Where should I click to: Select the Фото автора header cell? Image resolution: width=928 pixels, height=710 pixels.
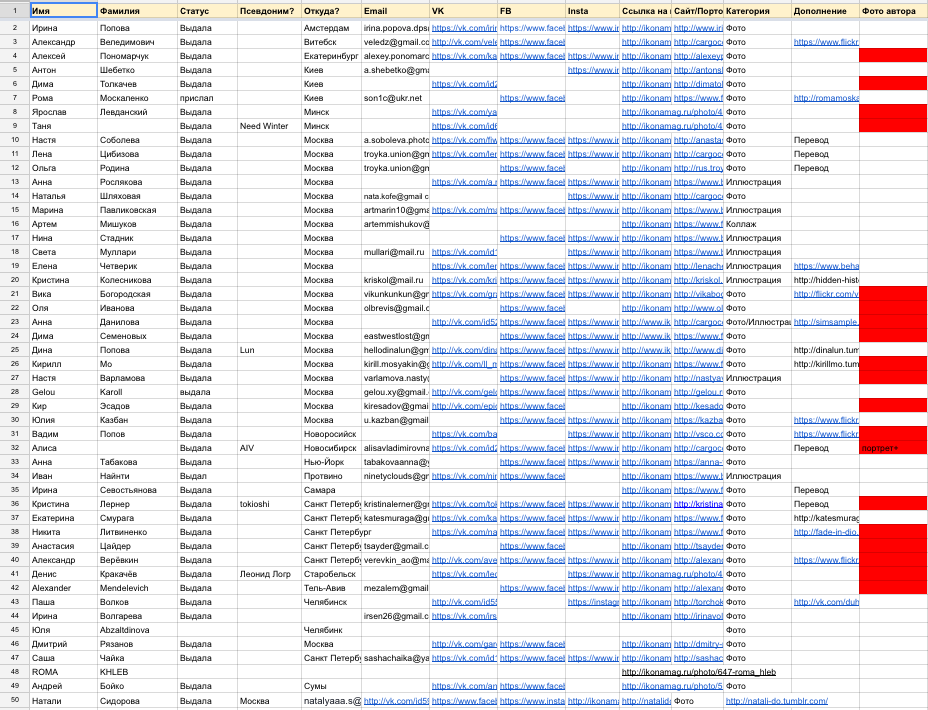[893, 11]
